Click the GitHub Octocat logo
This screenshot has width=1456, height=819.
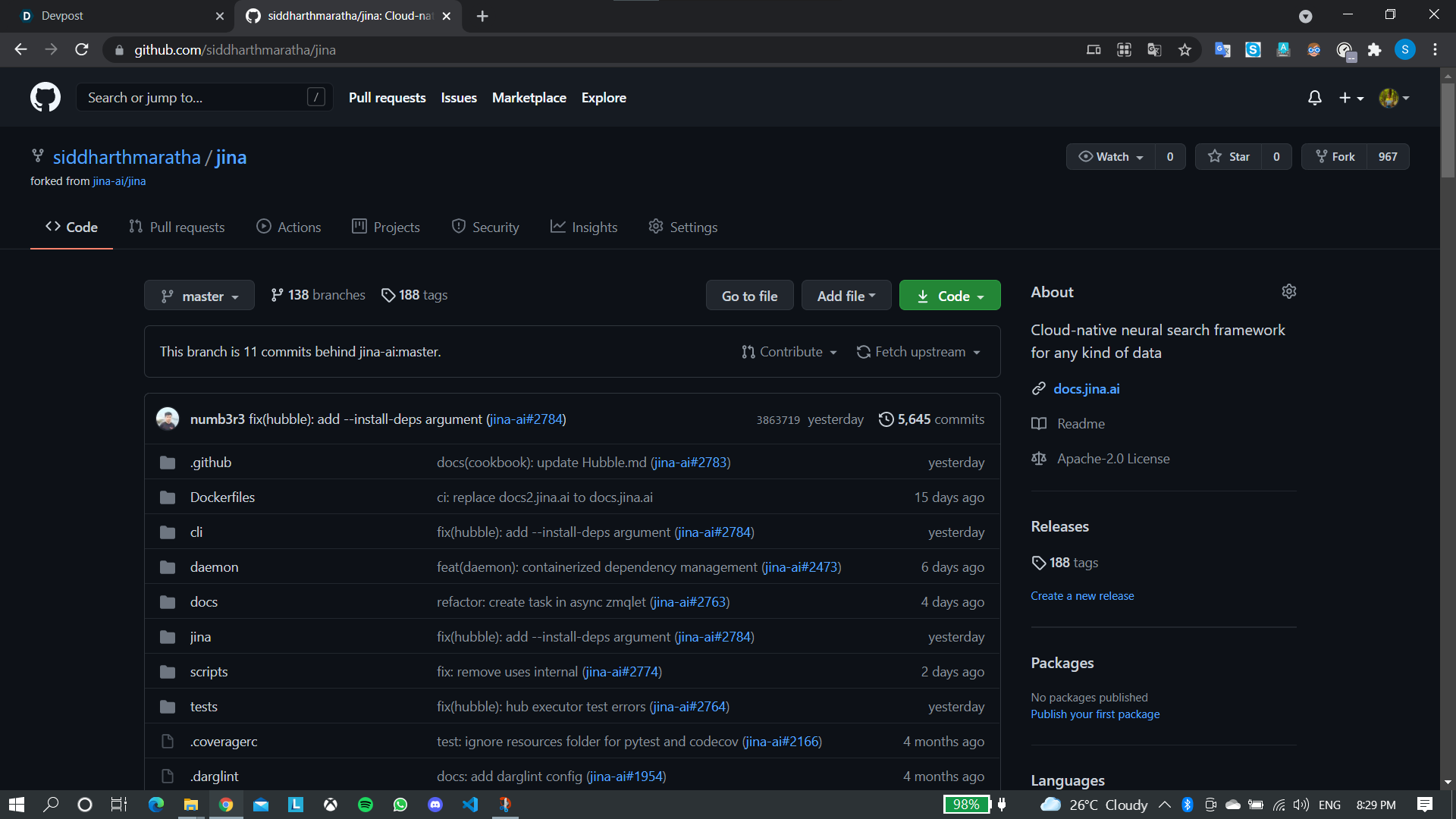tap(45, 98)
